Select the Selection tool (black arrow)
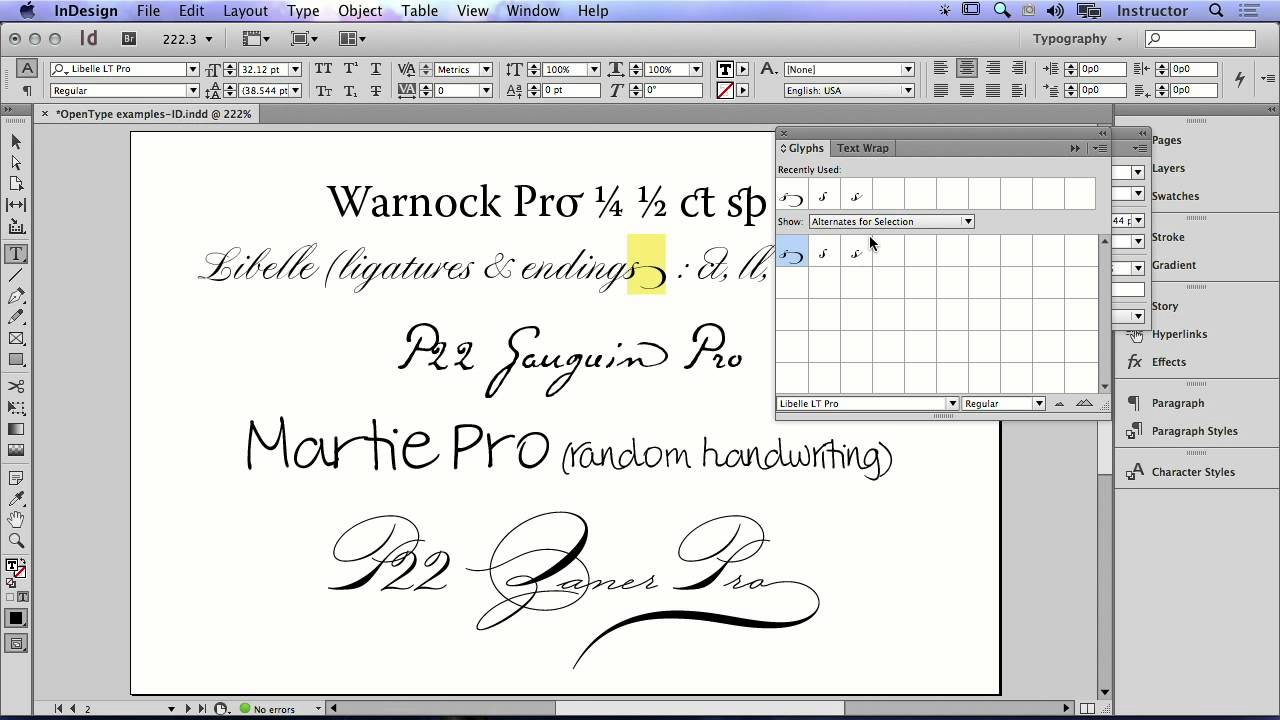1280x720 pixels. pyautogui.click(x=16, y=142)
